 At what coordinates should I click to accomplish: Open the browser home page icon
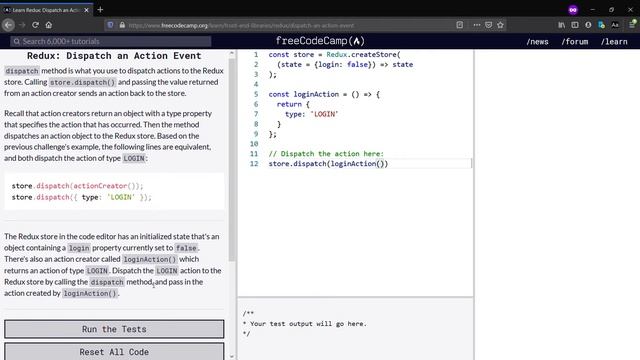49,25
